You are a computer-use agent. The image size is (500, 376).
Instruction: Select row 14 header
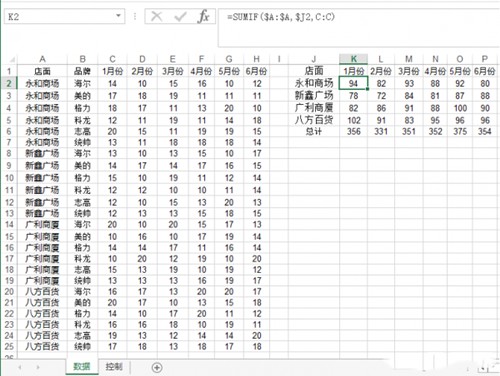(x=9, y=224)
